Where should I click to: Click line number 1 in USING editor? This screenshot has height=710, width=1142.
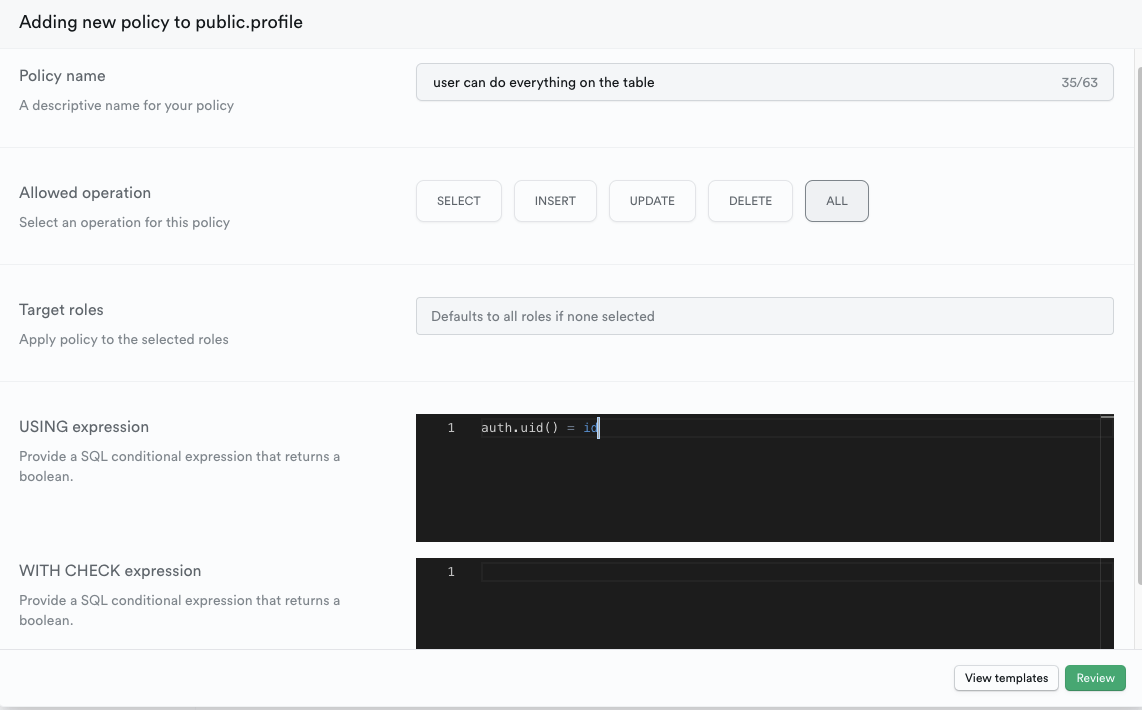click(451, 427)
